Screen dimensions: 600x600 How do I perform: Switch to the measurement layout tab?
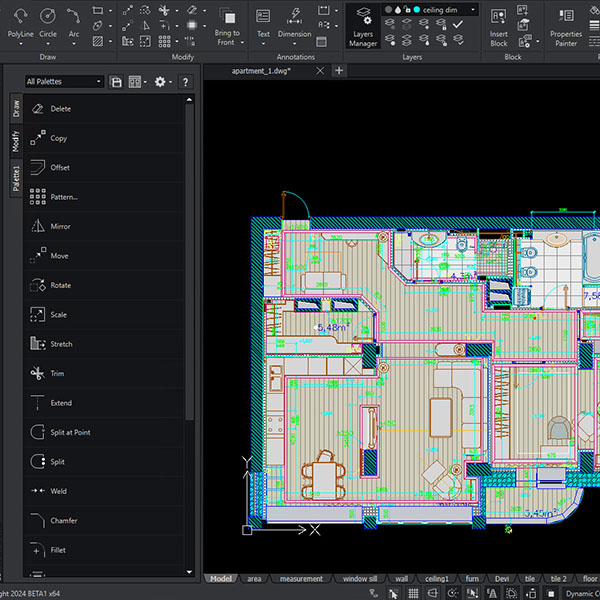[x=301, y=579]
